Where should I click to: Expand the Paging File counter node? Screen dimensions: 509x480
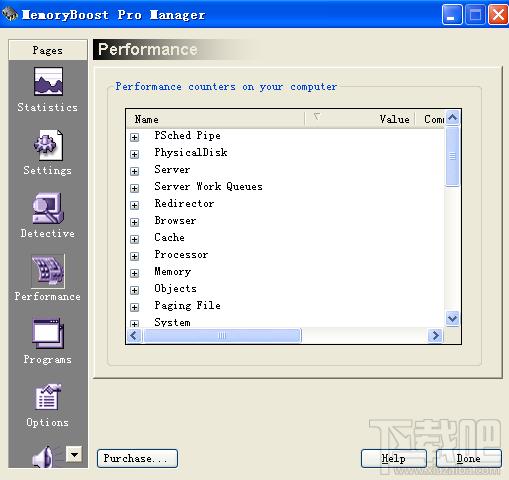[x=134, y=307]
